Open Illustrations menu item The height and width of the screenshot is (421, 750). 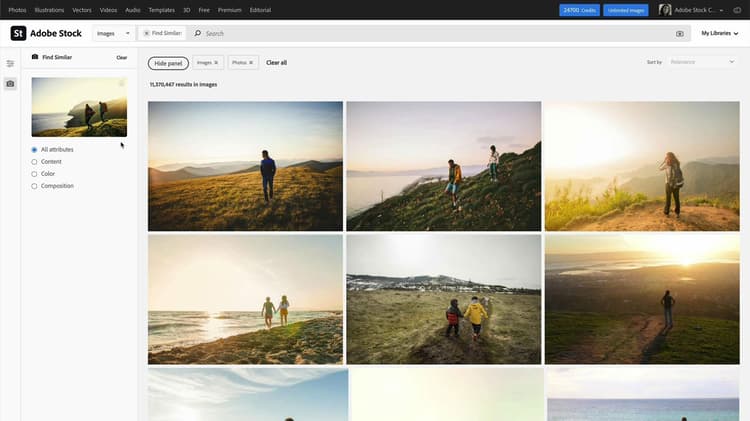pos(49,10)
